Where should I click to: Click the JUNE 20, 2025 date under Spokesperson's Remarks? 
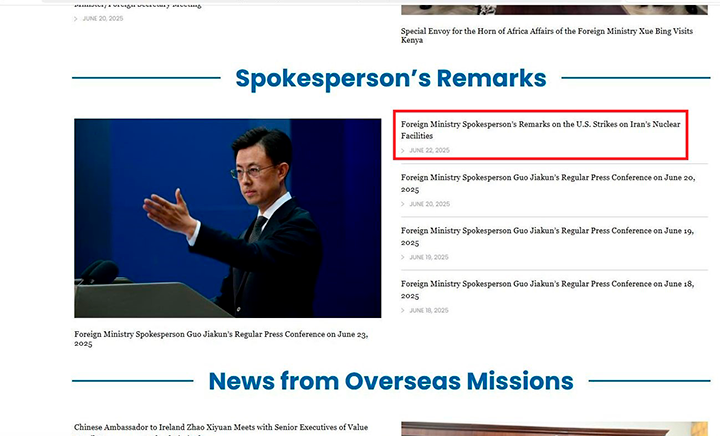click(429, 204)
